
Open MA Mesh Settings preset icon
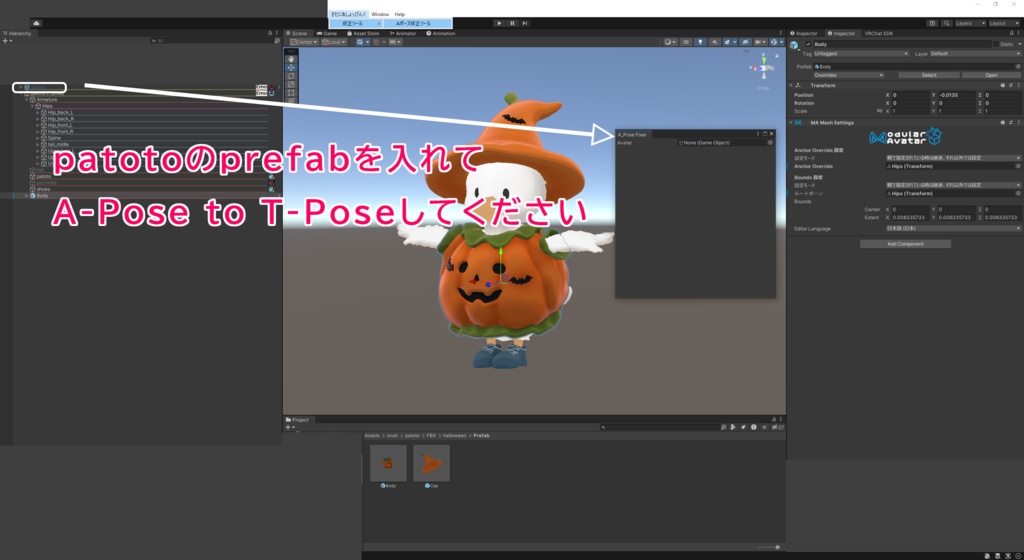pyautogui.click(x=1010, y=123)
